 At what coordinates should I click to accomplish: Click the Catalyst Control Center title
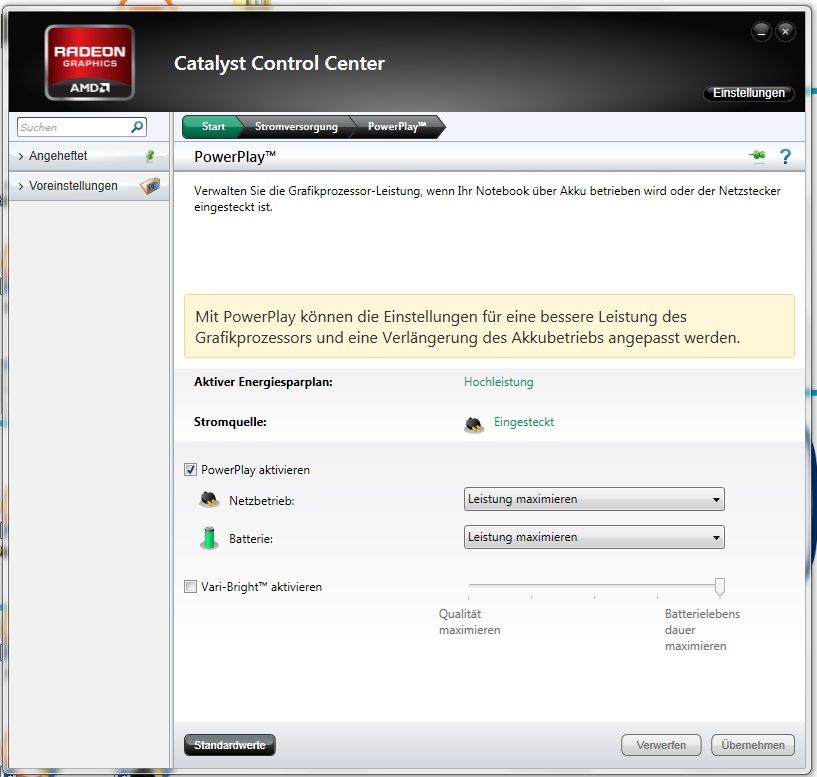[x=279, y=64]
